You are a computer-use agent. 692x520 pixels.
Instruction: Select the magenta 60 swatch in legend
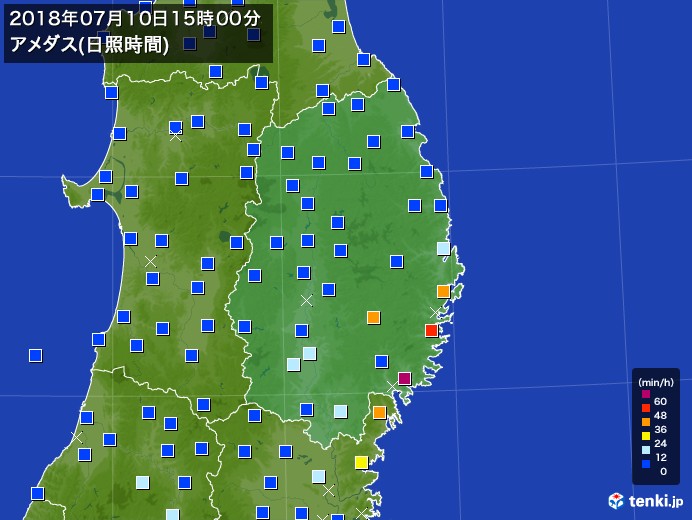(646, 394)
